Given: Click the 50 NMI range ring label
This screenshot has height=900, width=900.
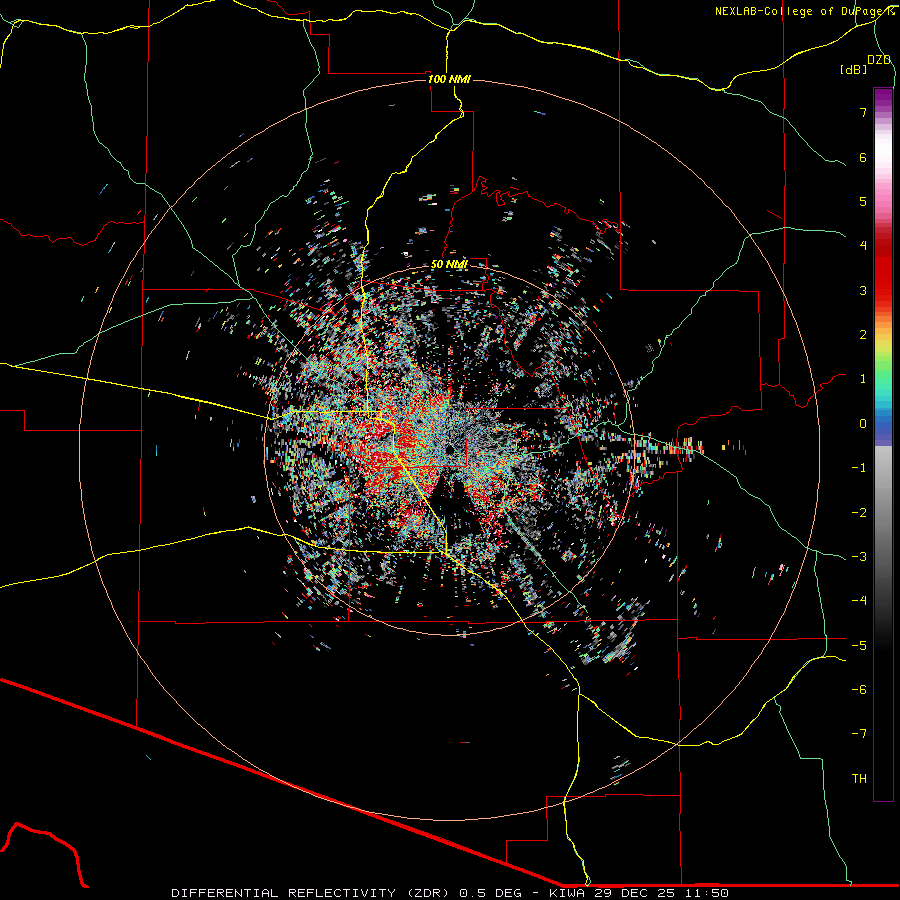Looking at the screenshot, I should pyautogui.click(x=449, y=265).
